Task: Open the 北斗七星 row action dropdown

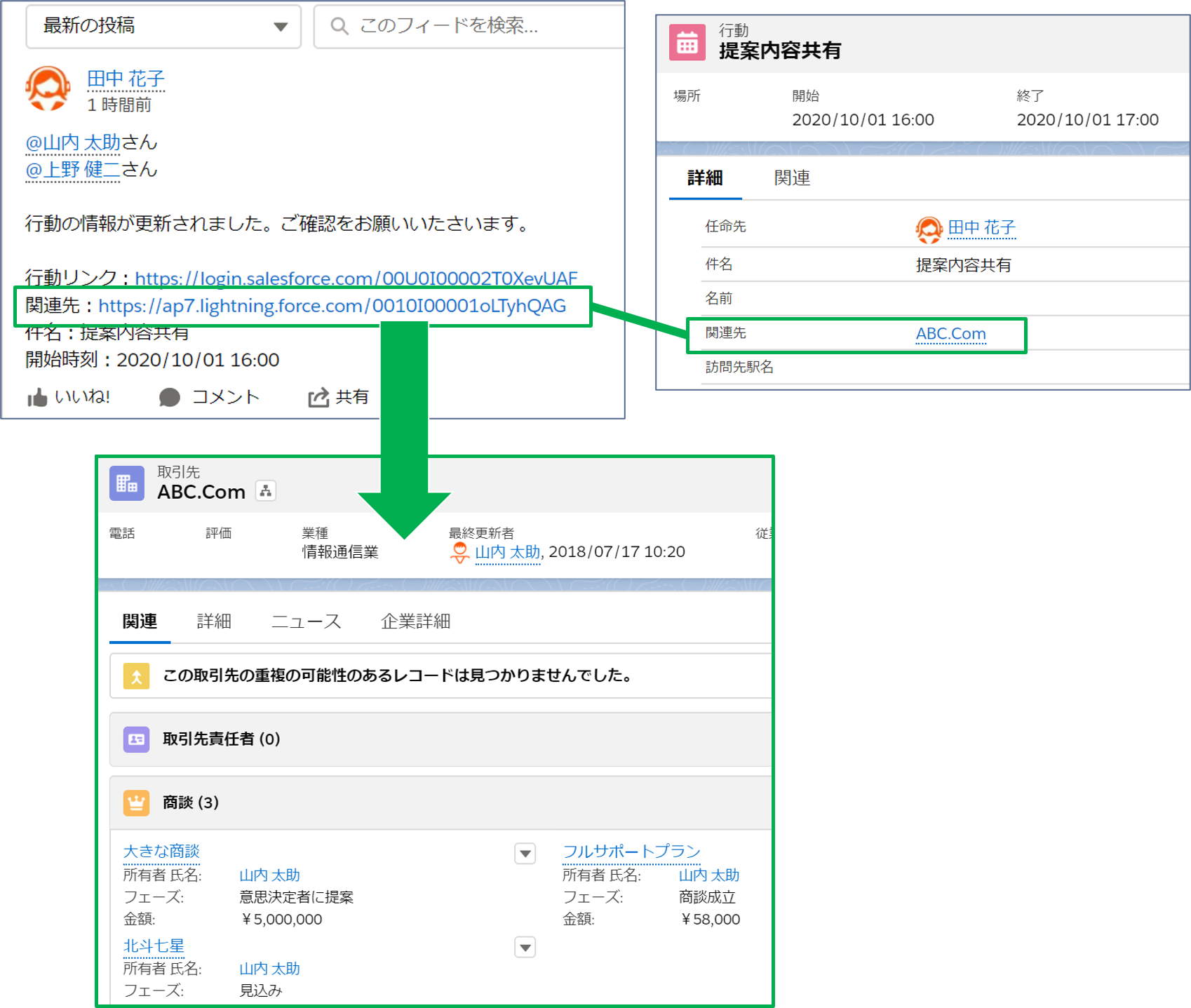Action: pyautogui.click(x=525, y=948)
